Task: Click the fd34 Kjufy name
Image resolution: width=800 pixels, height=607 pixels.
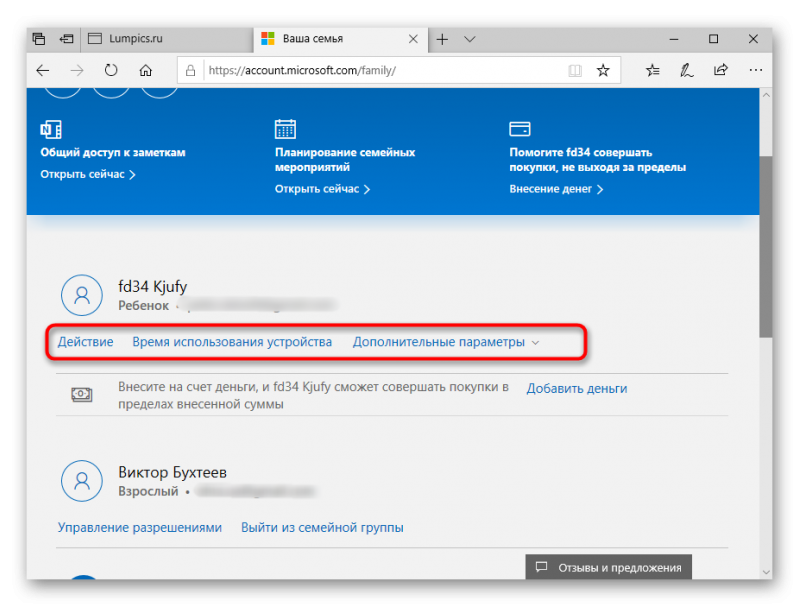Action: 153,287
